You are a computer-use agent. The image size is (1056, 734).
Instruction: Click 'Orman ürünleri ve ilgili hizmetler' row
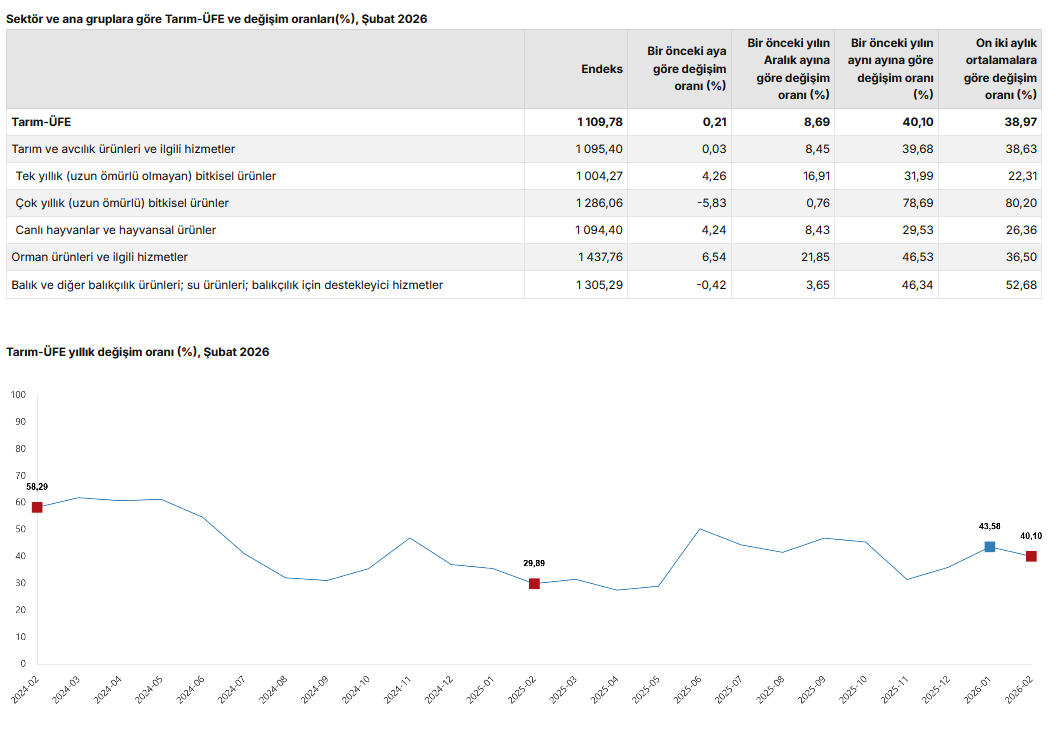click(x=99, y=257)
